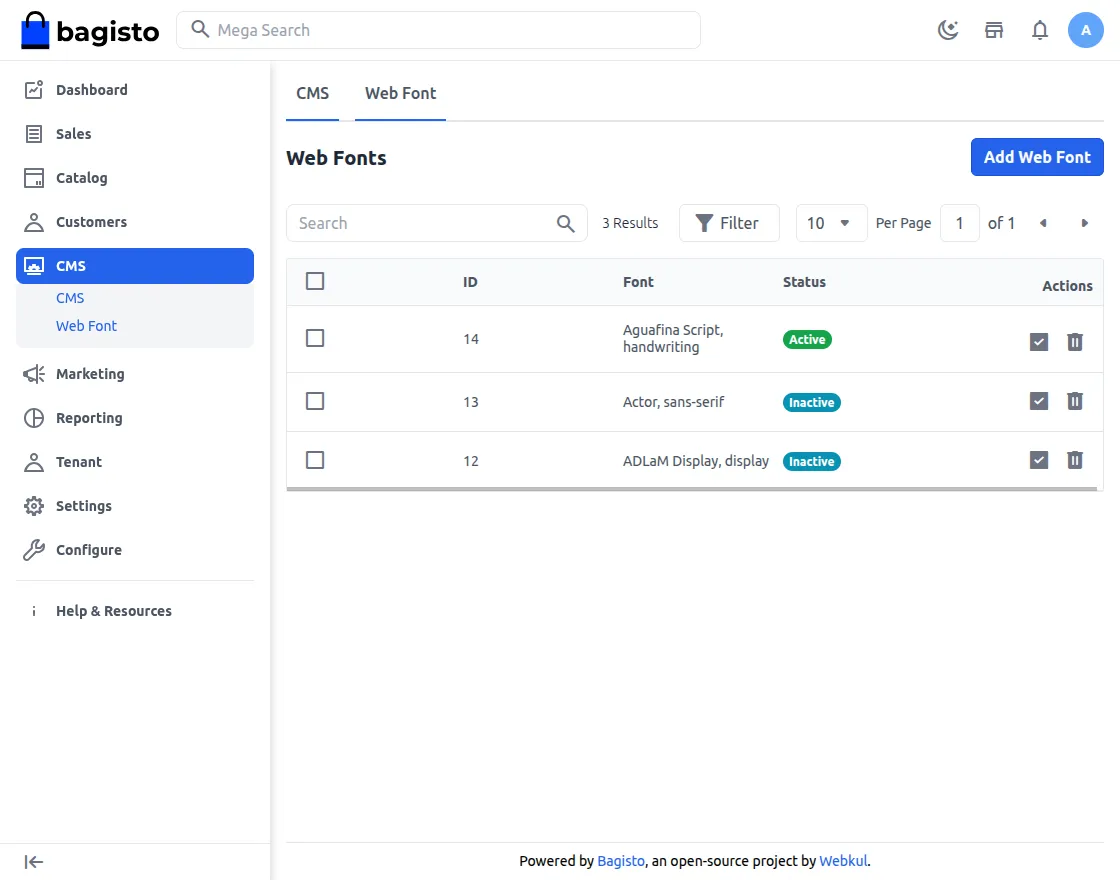The height and width of the screenshot is (880, 1120).
Task: Delete the Actor sans-serif font
Action: coord(1074,401)
